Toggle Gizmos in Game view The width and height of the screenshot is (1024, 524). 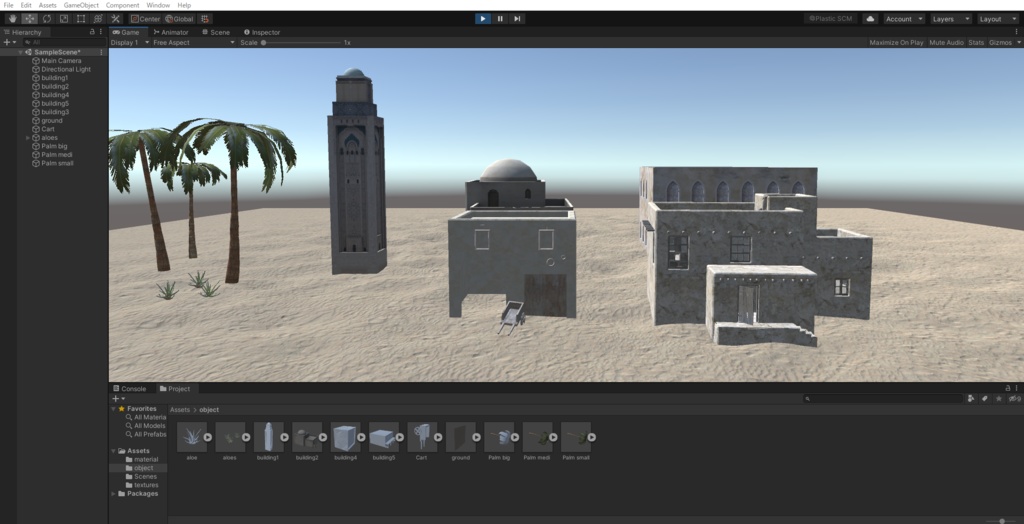[x=1000, y=42]
